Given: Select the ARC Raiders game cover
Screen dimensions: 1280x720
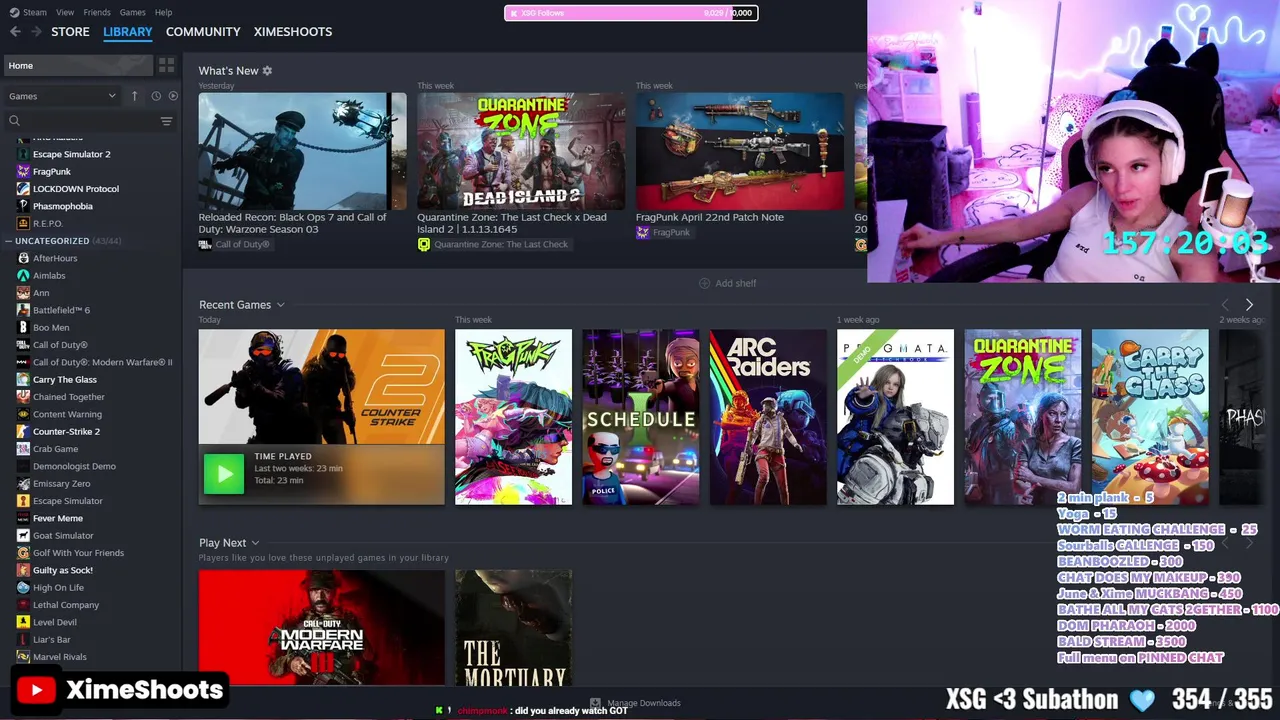Looking at the screenshot, I should pos(768,417).
